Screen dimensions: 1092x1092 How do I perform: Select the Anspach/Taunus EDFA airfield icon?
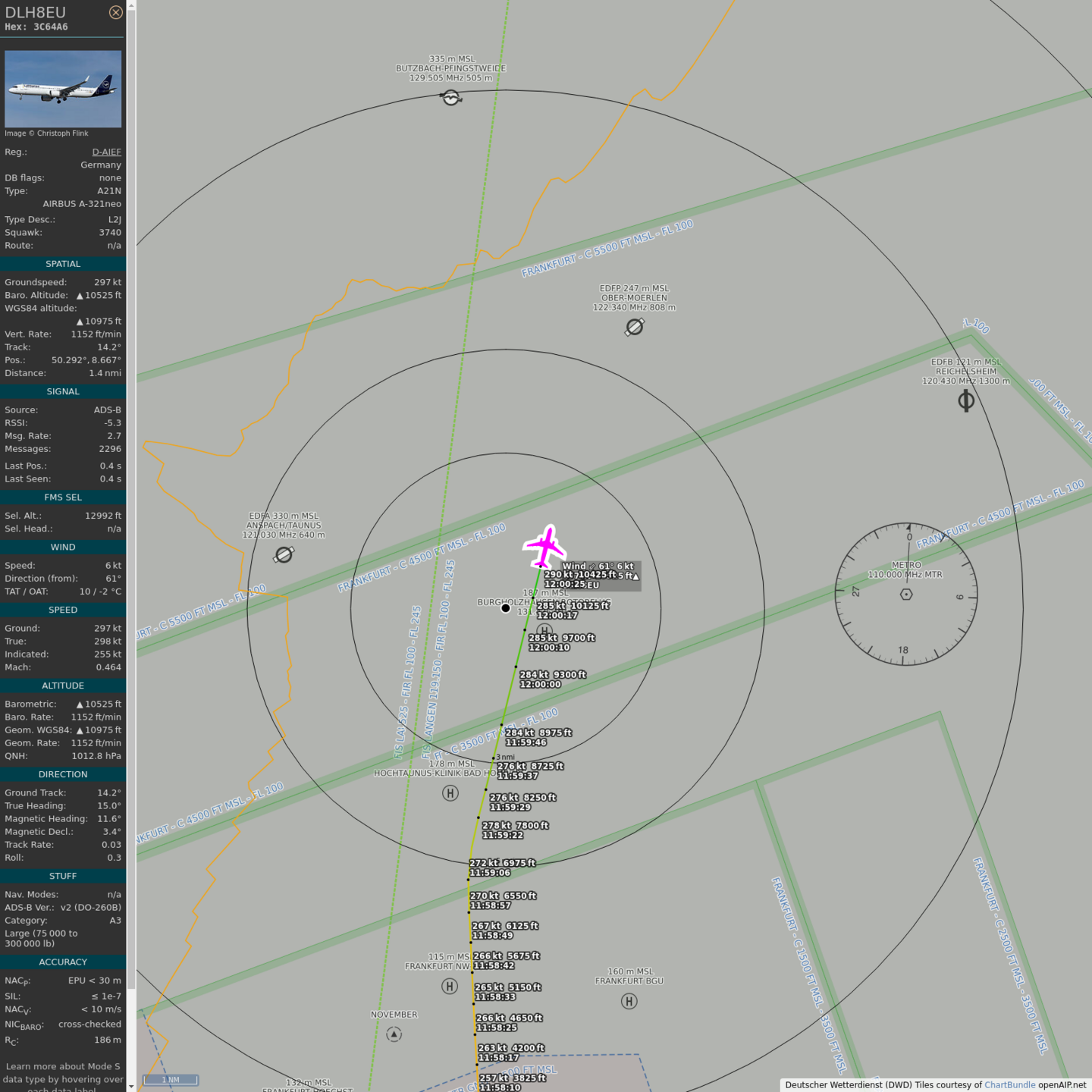coord(284,555)
